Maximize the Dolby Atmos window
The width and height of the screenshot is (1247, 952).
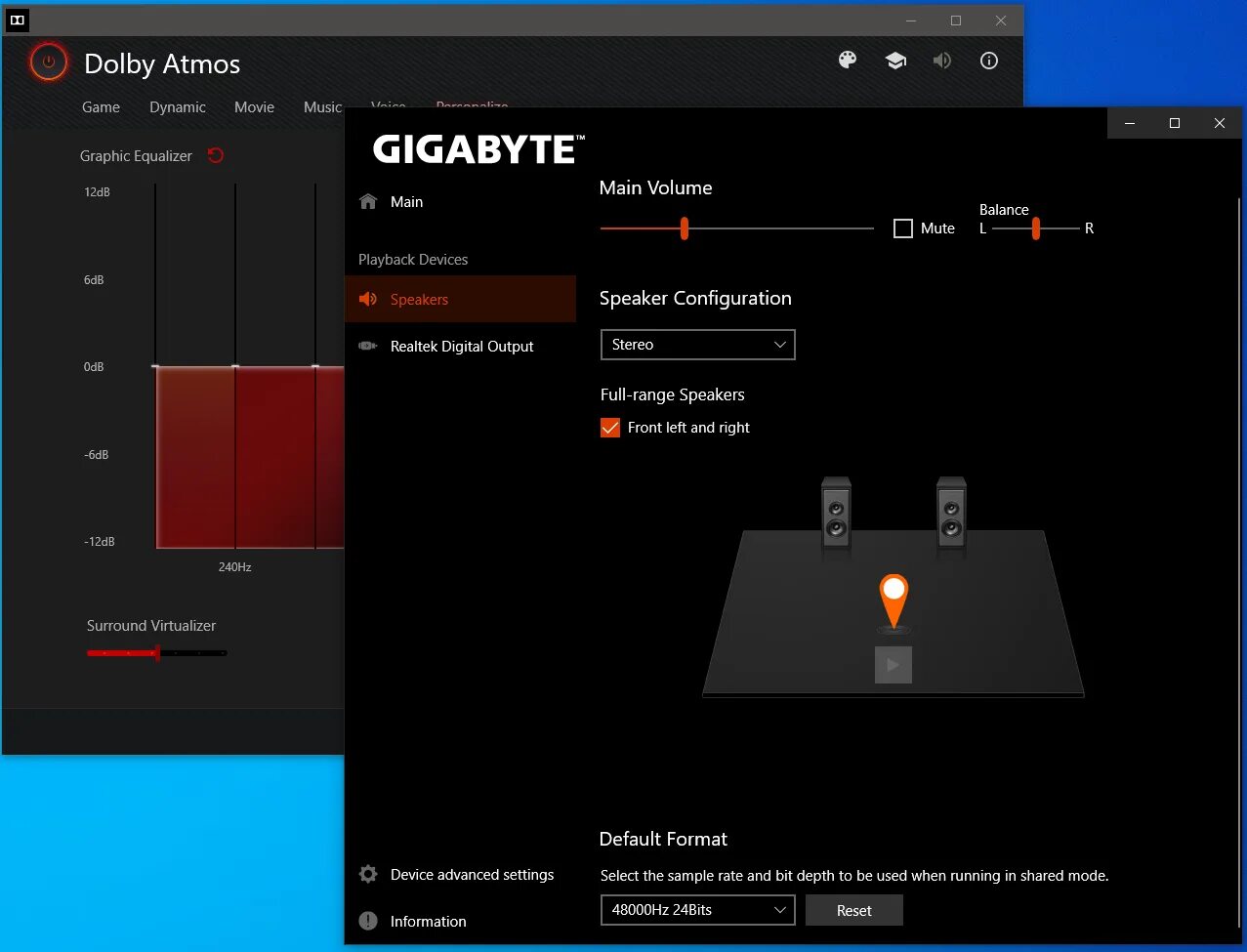click(x=956, y=21)
